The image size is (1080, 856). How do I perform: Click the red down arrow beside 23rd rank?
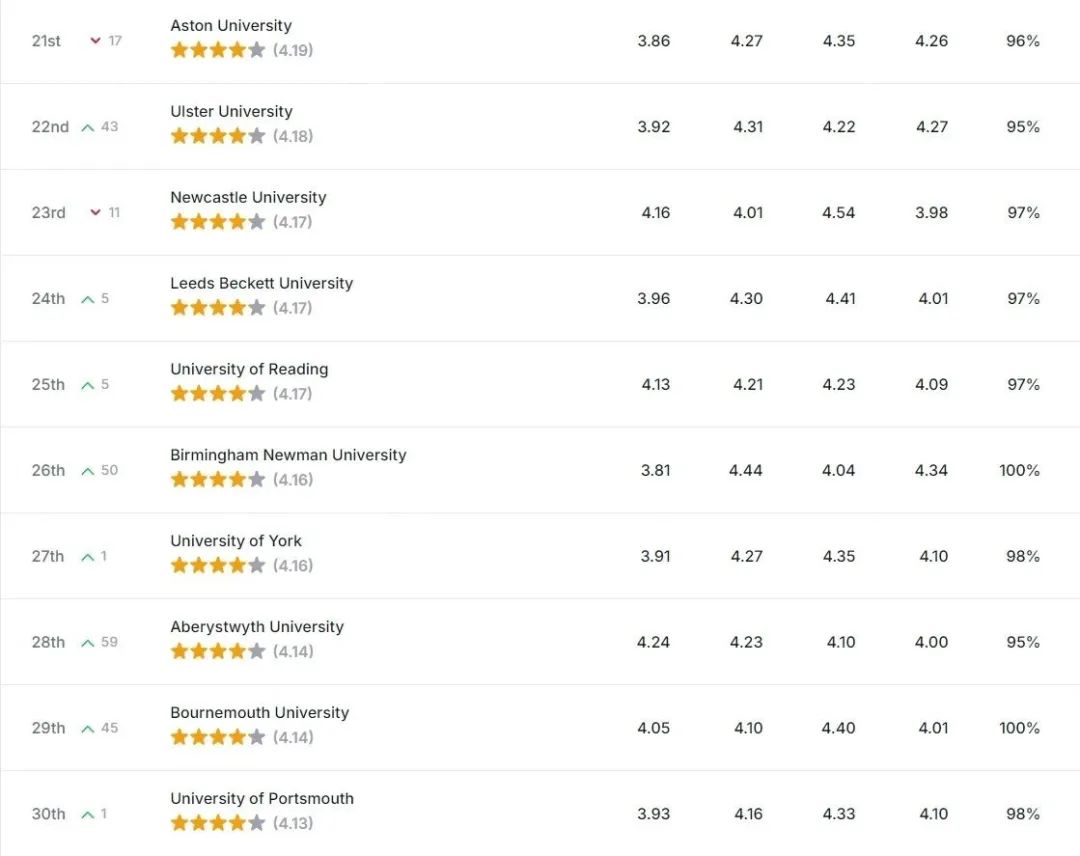coord(96,212)
